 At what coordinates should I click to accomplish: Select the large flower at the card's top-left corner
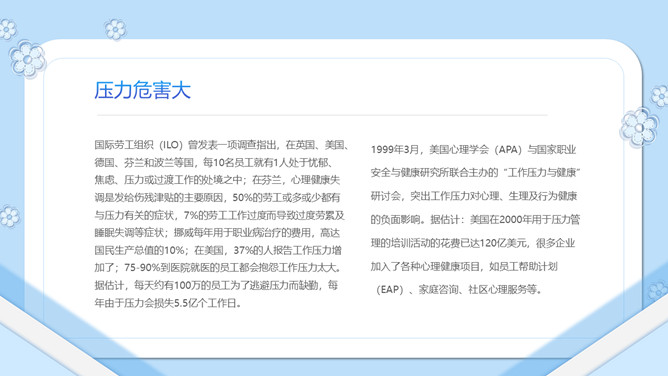(27, 60)
